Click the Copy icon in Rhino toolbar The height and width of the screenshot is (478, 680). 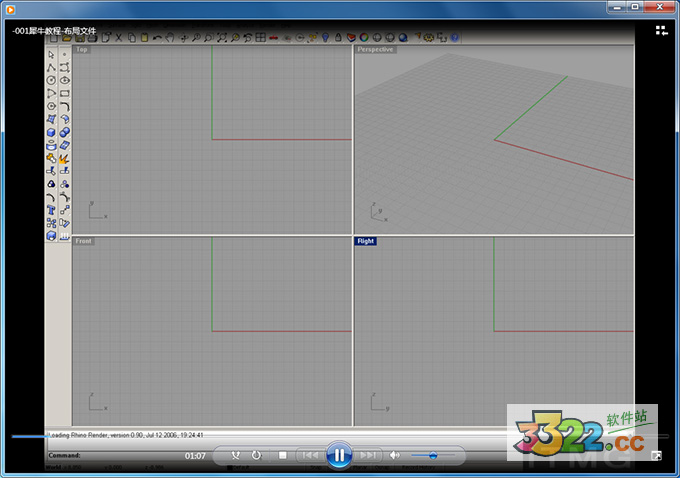pos(131,38)
